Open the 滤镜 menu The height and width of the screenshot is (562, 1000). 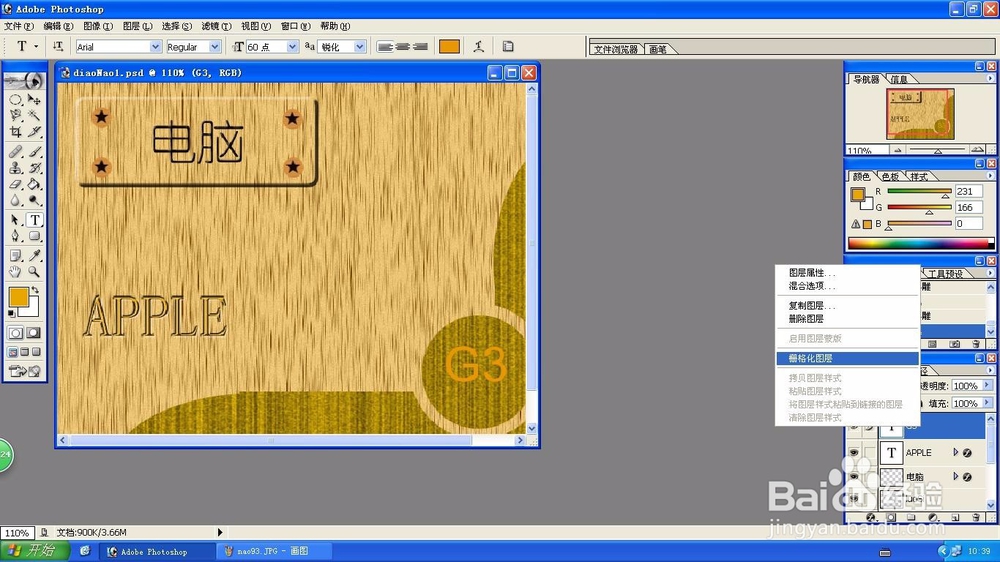216,26
